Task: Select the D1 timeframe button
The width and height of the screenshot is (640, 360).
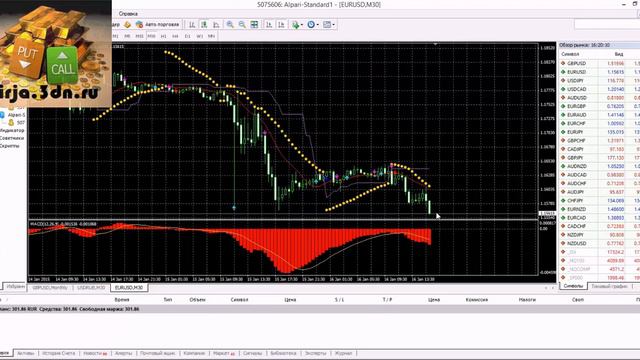Action: (187, 36)
